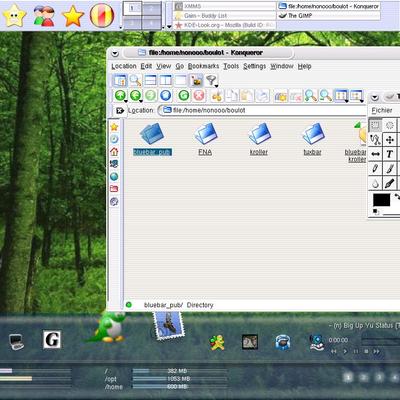Select the GIMP Text tool
400x400 pixels.
pyautogui.click(x=390, y=154)
